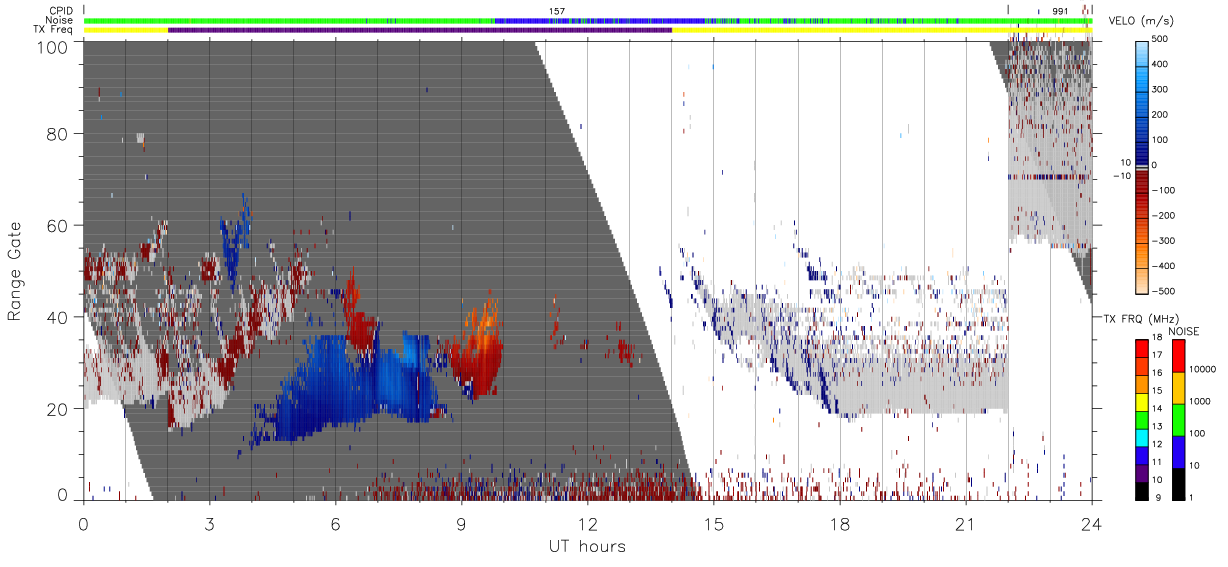Pick pale orange bottom of velocity colorbar
The width and height of the screenshot is (1228, 567).
coord(1142,283)
